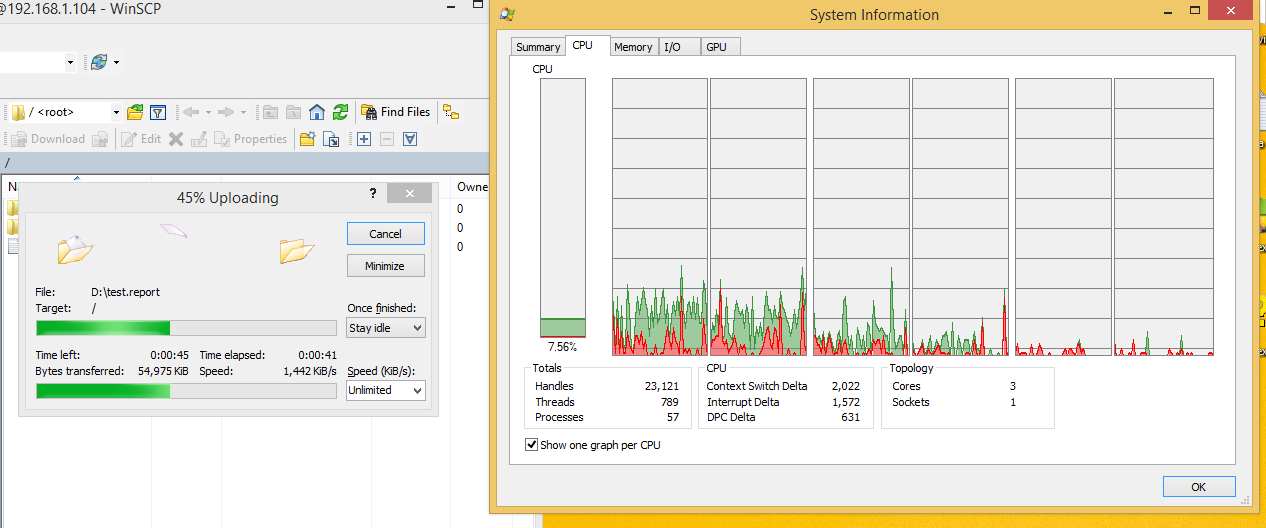Viewport: 1266px width, 528px height.
Task: Click the Find Files binoculars button
Action: 395,112
